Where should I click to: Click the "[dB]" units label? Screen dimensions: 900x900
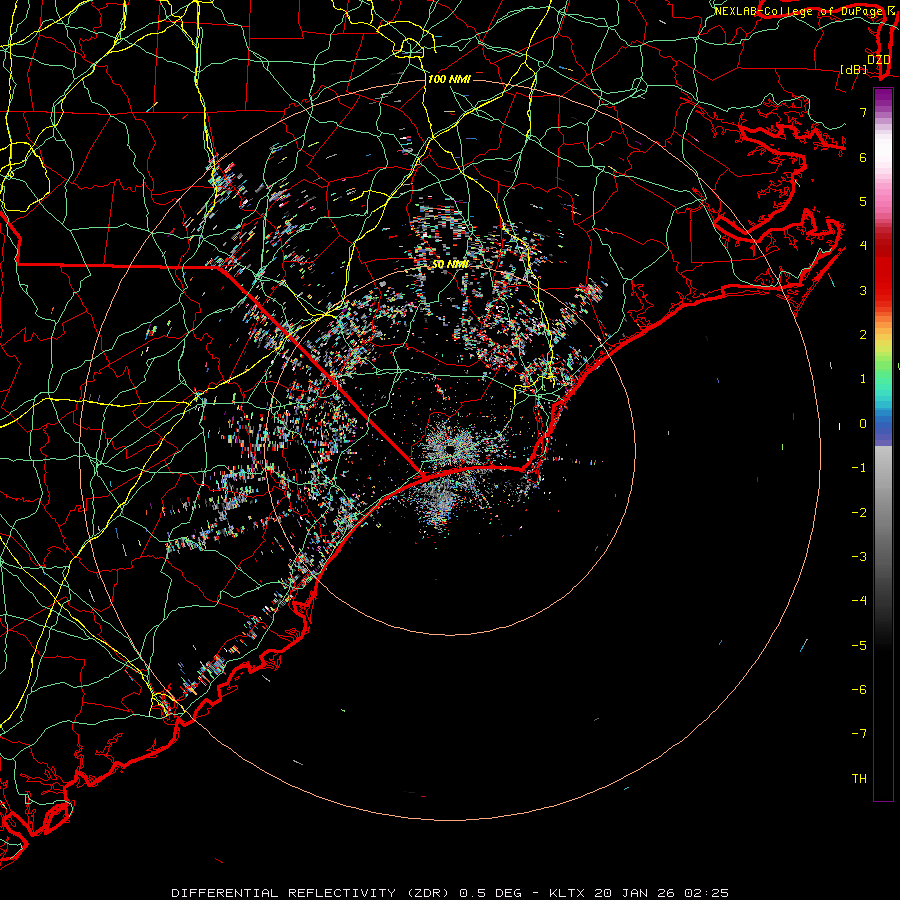pyautogui.click(x=854, y=69)
